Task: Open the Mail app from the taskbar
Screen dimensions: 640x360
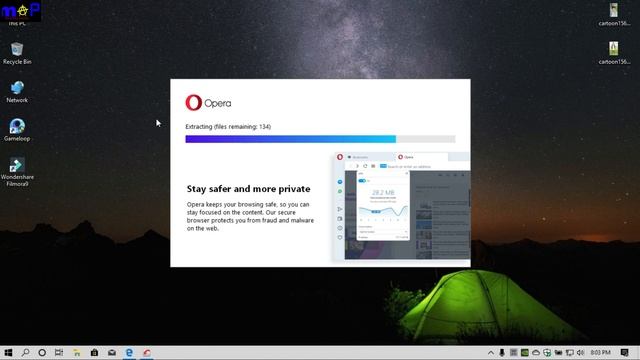Action: point(112,353)
